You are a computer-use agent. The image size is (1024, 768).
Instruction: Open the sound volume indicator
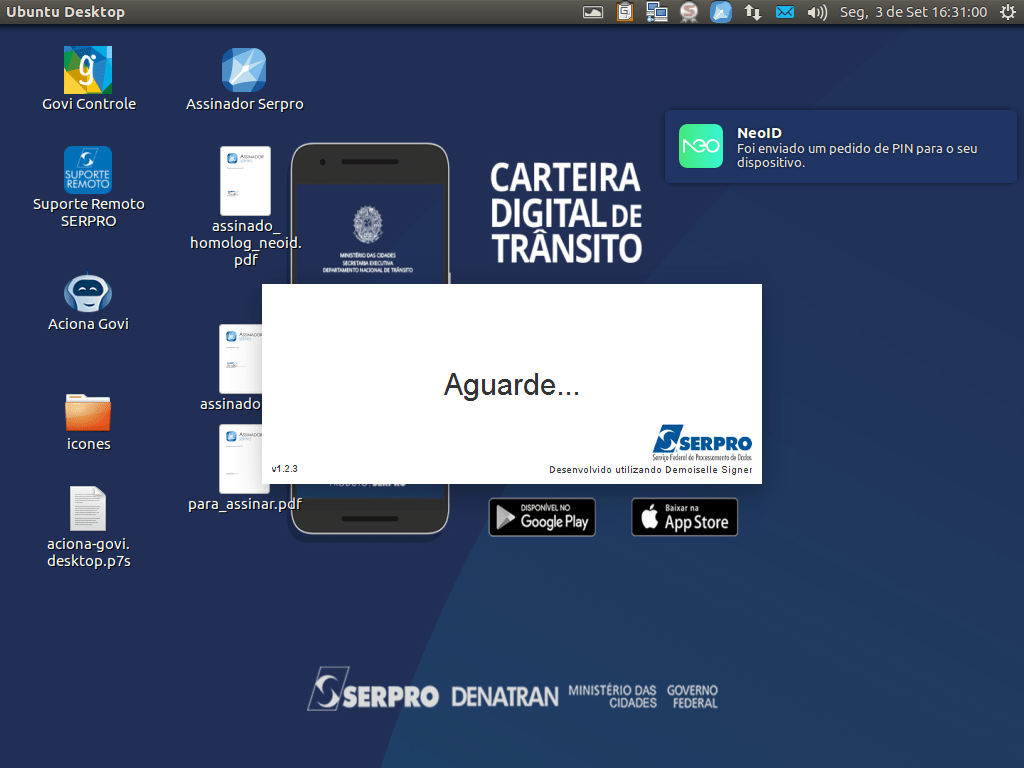[817, 12]
